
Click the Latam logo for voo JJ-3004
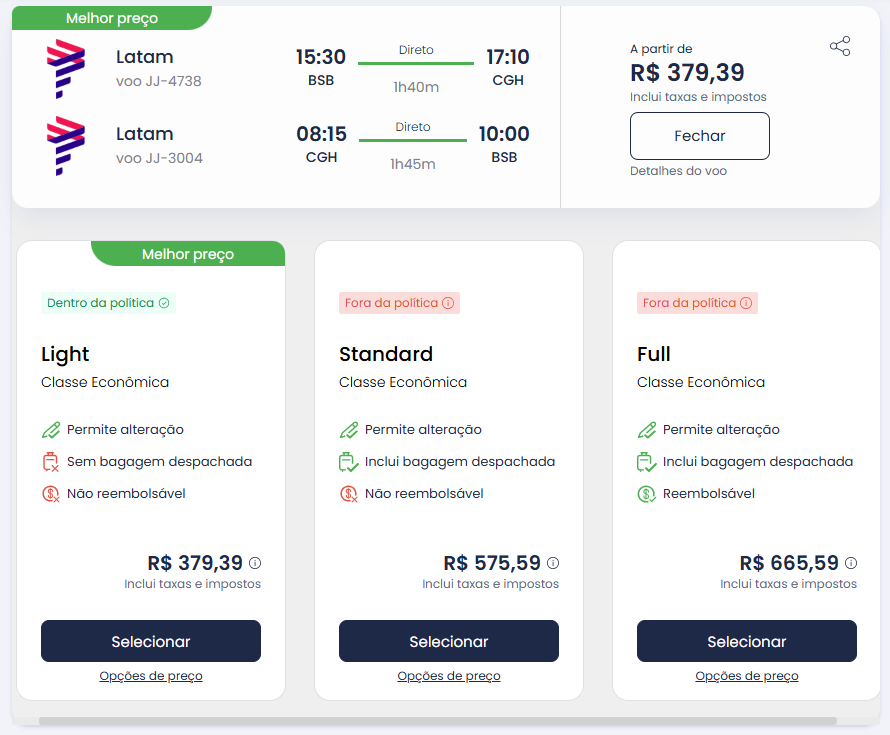point(65,146)
